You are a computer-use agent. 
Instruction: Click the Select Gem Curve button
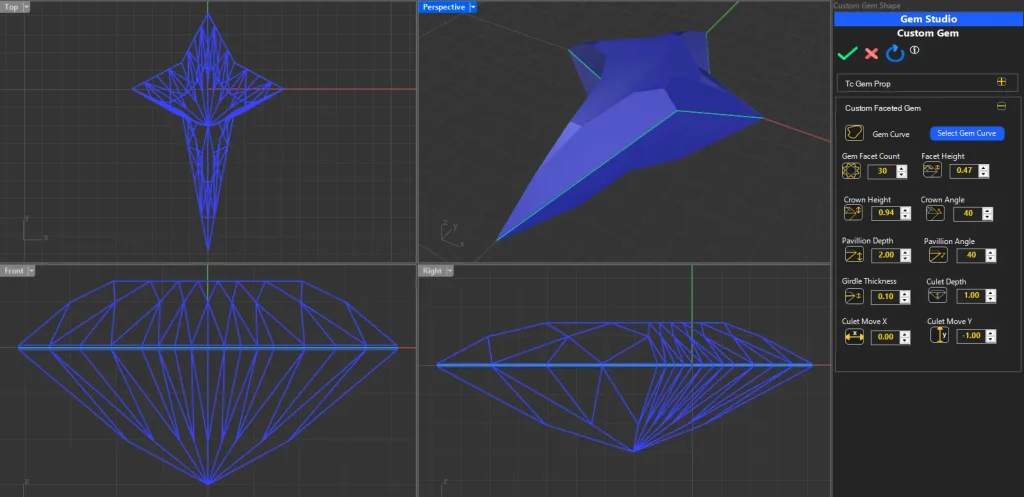(x=967, y=133)
